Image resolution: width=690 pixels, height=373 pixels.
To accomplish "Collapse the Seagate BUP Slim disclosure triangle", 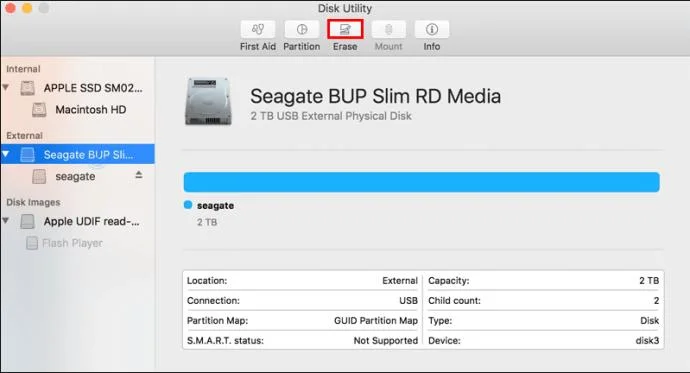I will 6,154.
